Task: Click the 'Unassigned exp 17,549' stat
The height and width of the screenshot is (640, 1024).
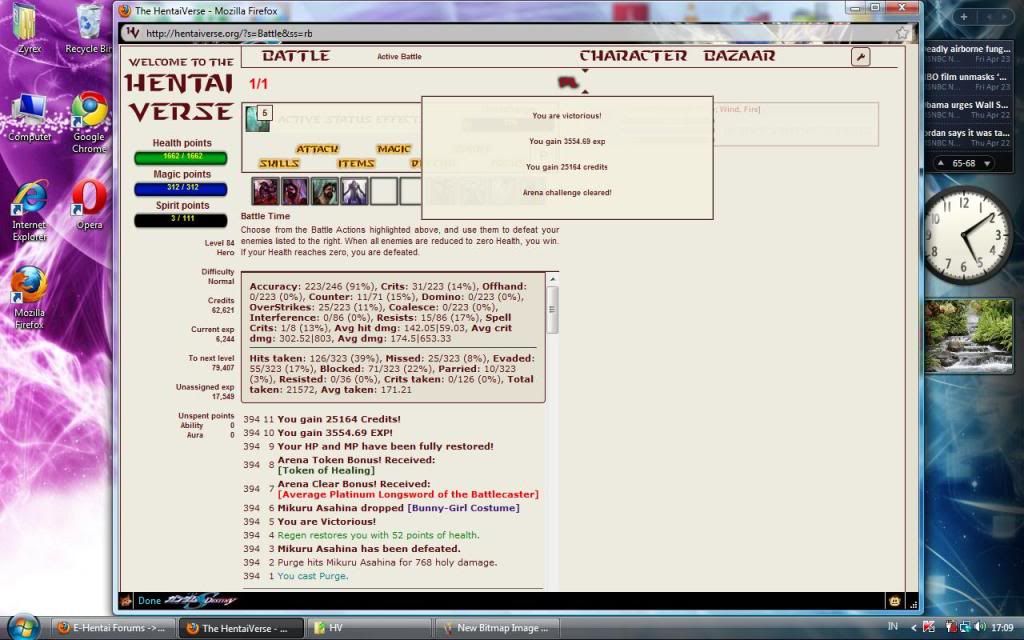Action: pyautogui.click(x=205, y=392)
